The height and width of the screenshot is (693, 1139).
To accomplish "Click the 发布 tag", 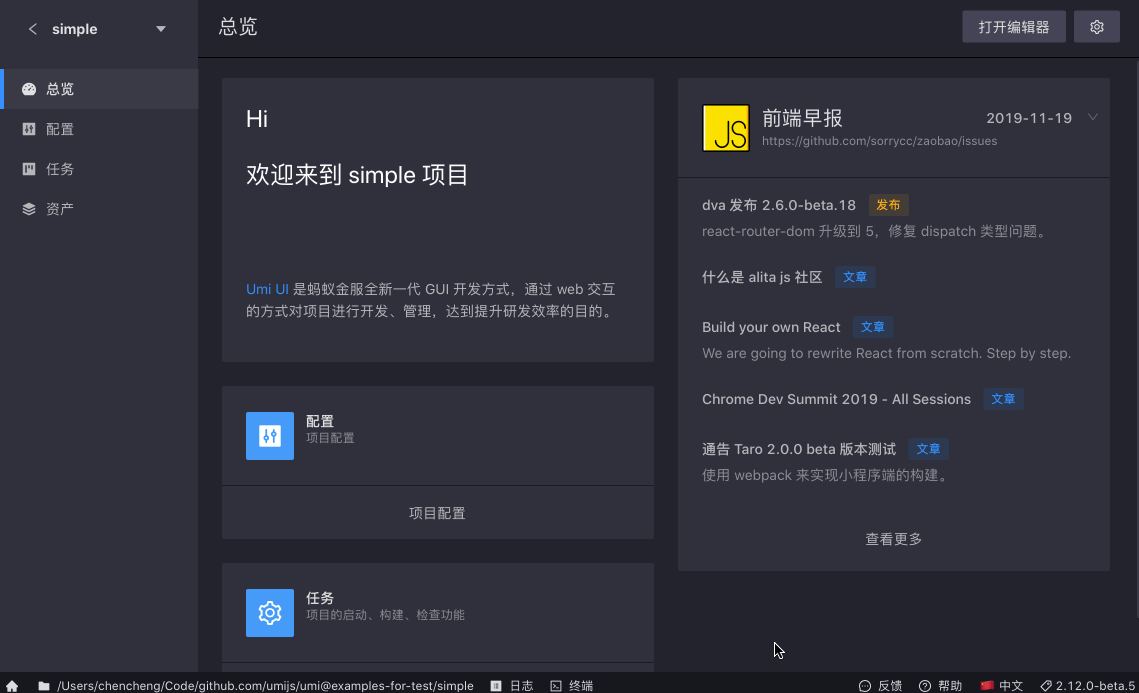I will 888,205.
